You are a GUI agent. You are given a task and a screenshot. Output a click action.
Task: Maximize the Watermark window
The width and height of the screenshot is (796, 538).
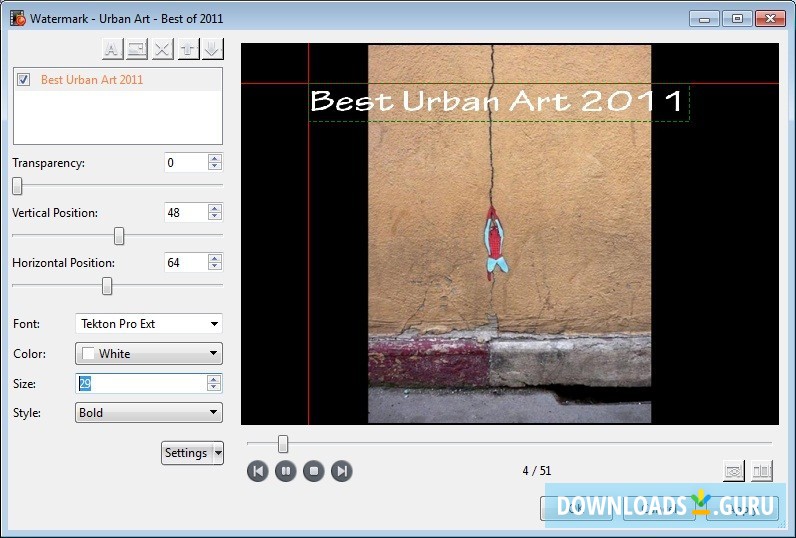(x=737, y=19)
